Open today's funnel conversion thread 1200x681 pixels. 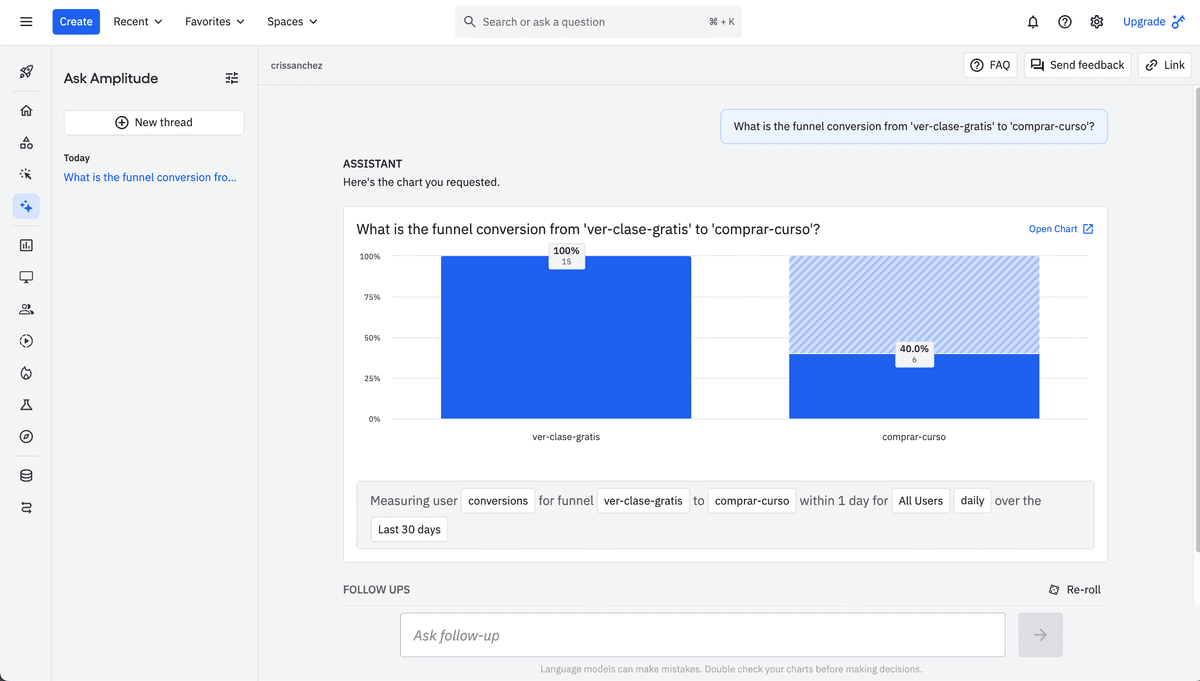coord(150,178)
